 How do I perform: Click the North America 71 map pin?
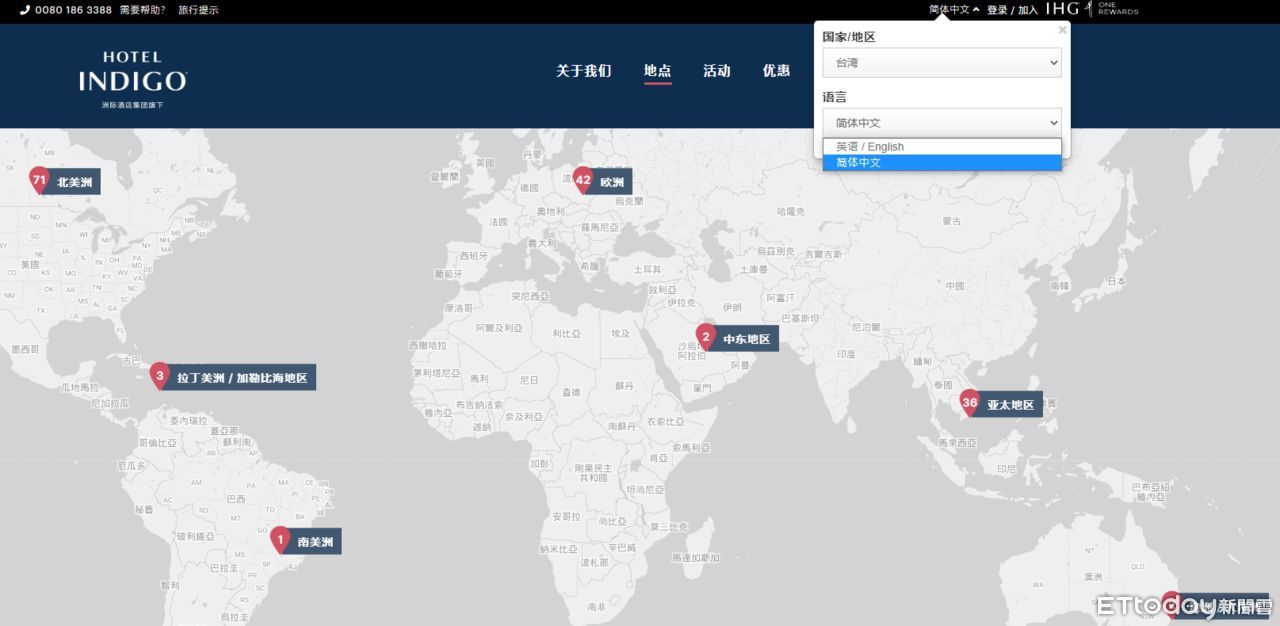coord(39,181)
